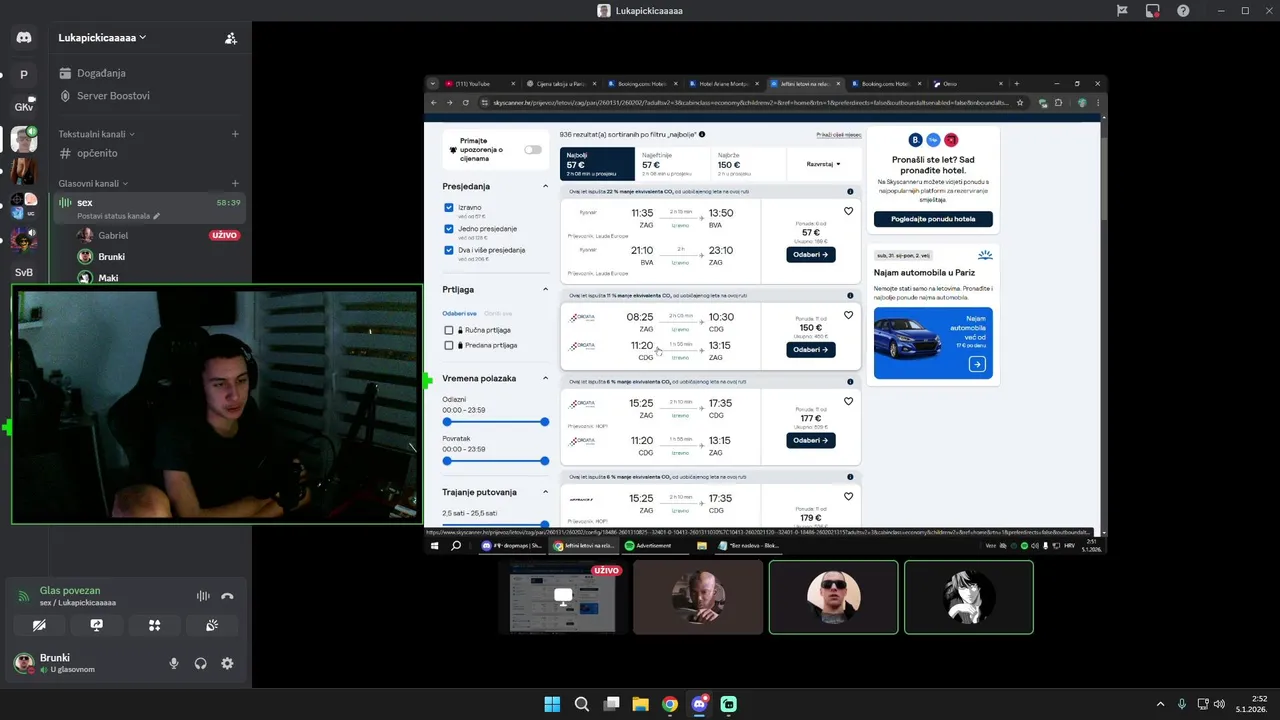Image resolution: width=1280 pixels, height=720 pixels.
Task: Reload the Skyscanner page
Action: point(467,102)
